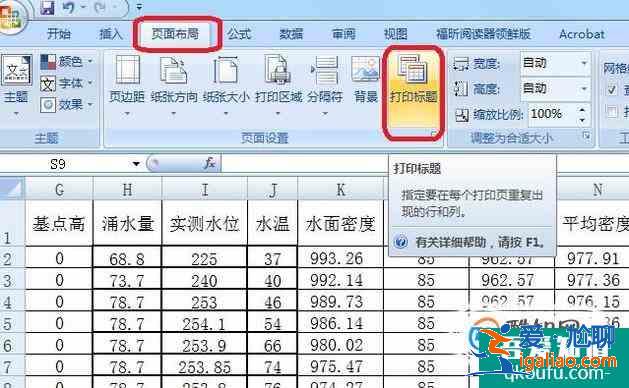The height and width of the screenshot is (388, 629).
Task: Click the Select All corner of sheet
Action: (x=12, y=189)
